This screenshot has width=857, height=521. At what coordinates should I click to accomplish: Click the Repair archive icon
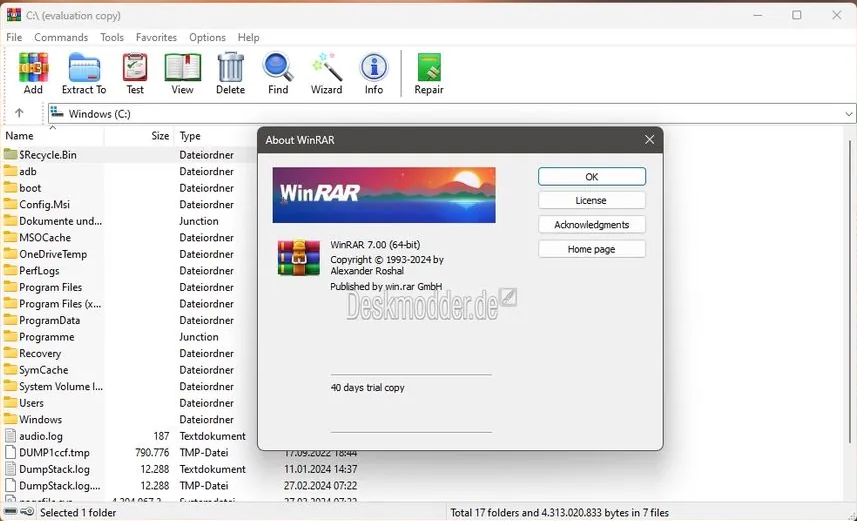point(429,74)
